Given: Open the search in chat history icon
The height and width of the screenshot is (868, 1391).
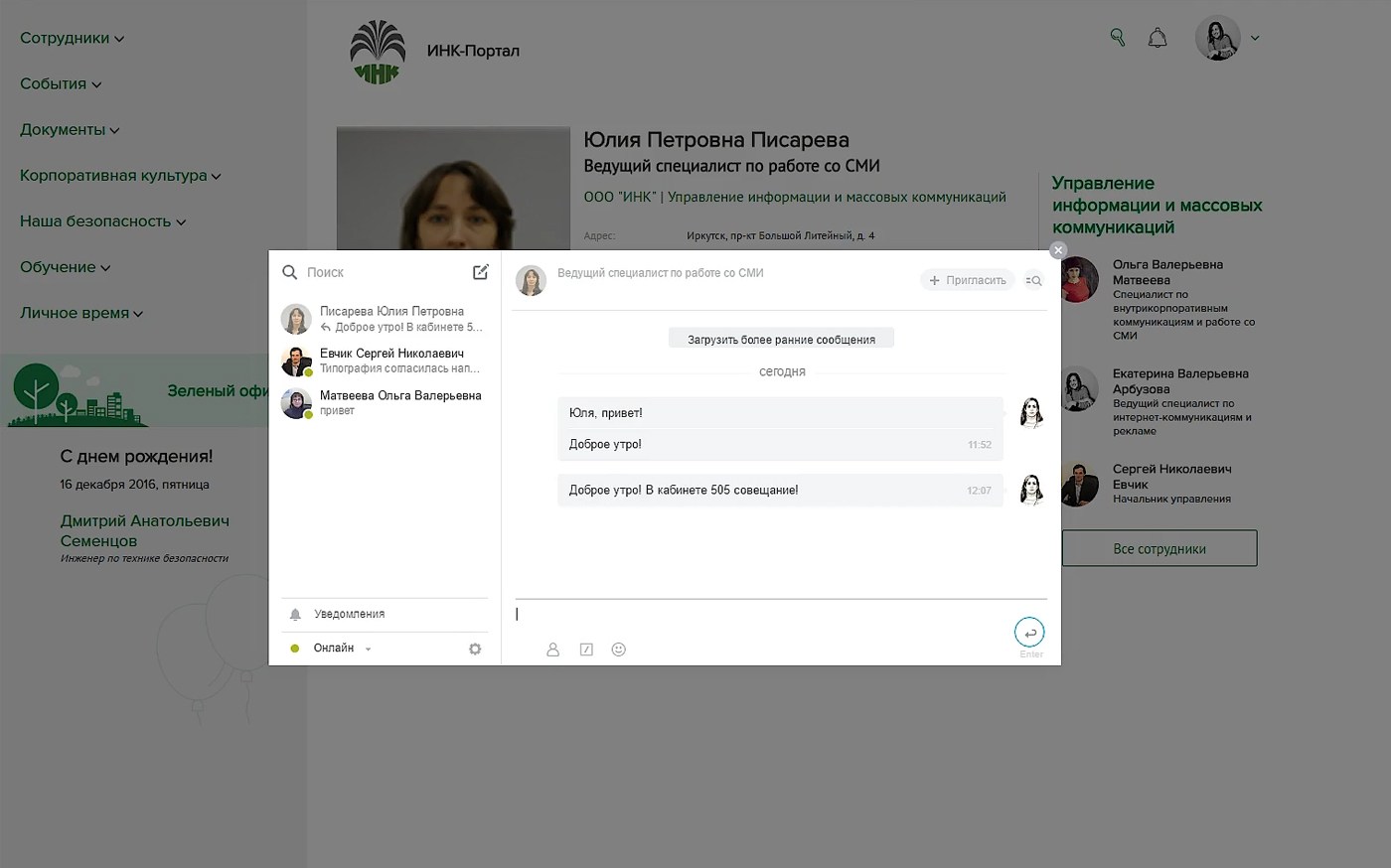Looking at the screenshot, I should pos(1033,281).
